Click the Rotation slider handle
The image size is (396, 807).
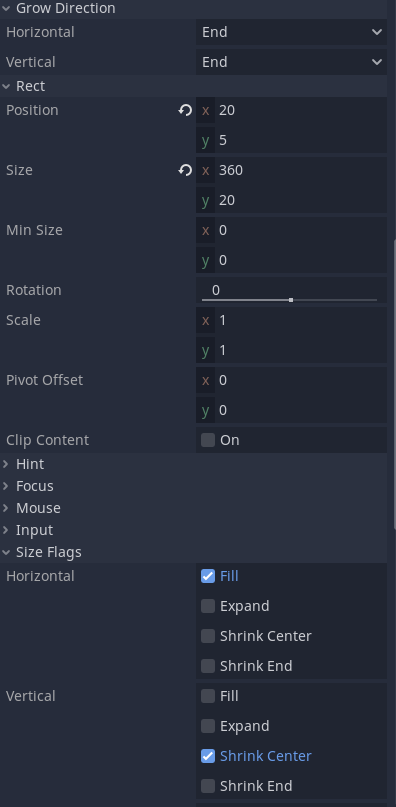(x=291, y=300)
